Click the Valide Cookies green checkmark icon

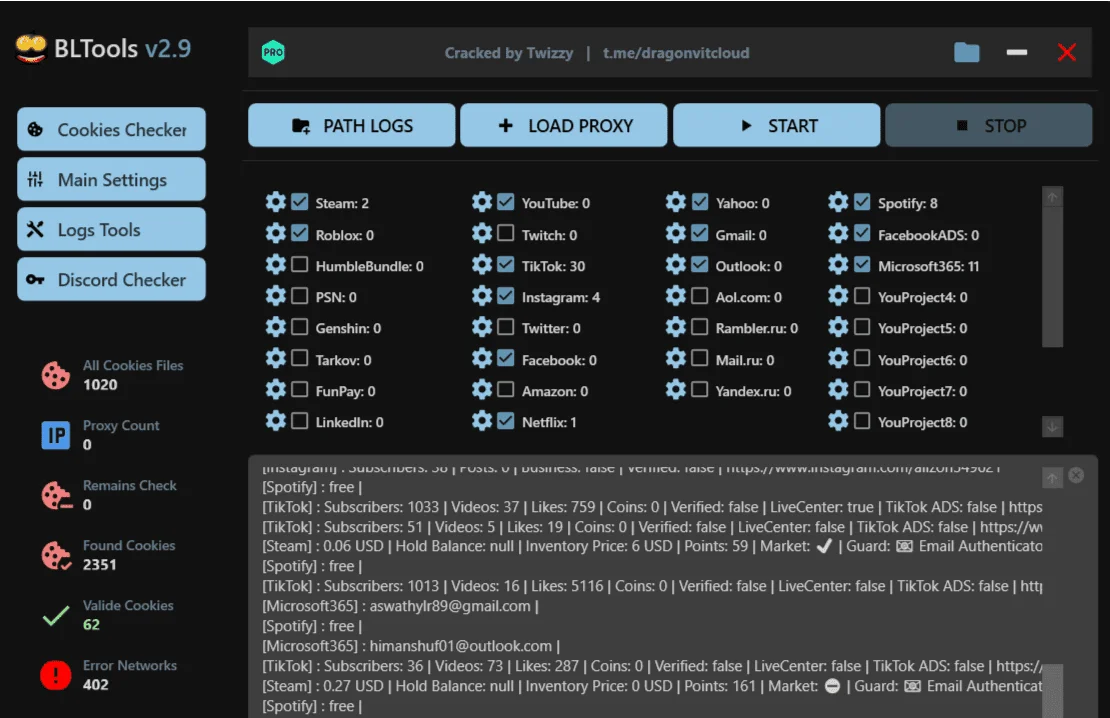[x=56, y=616]
